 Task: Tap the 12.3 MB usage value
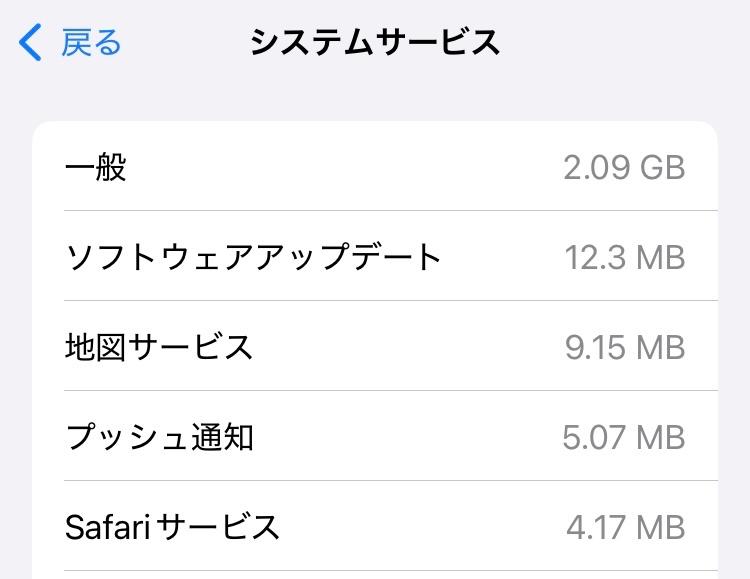point(625,257)
